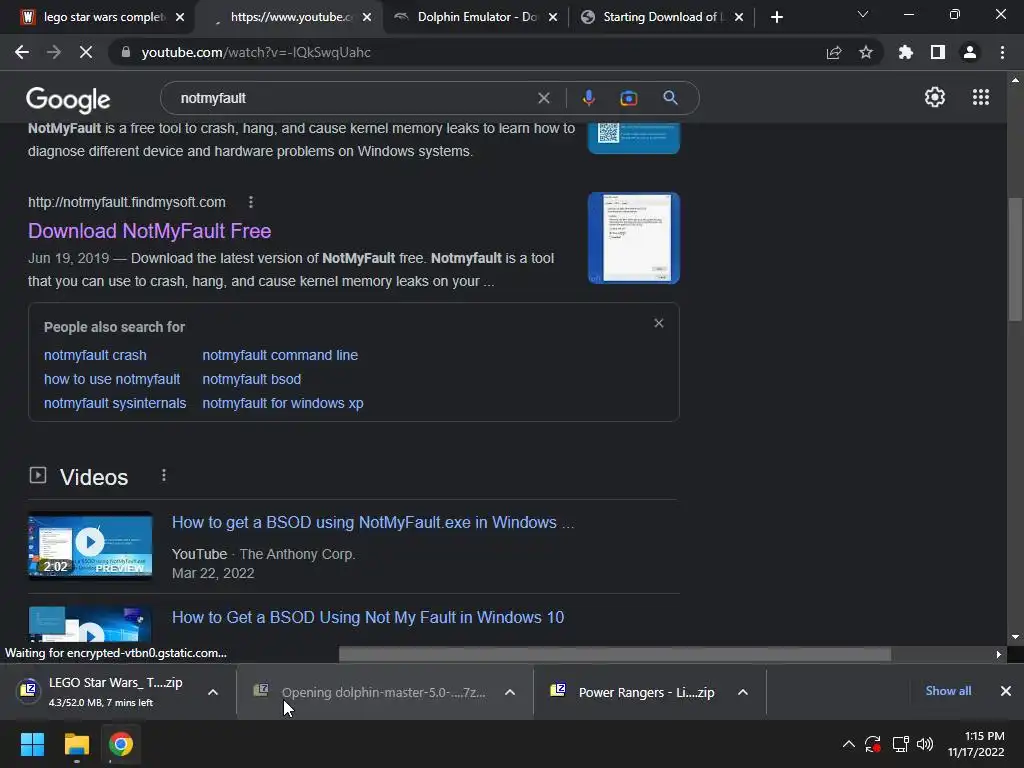Image resolution: width=1024 pixels, height=768 pixels.
Task: Close the Dolphin Emulator tab
Action: click(553, 17)
